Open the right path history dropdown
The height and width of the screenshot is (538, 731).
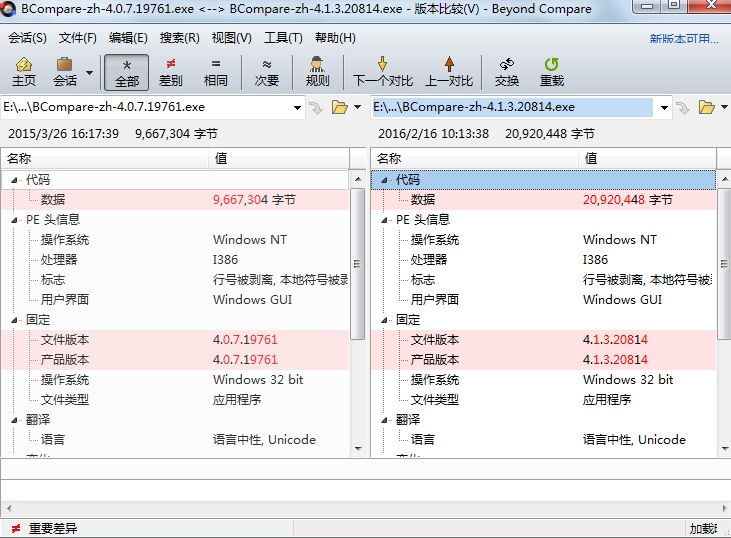(664, 107)
